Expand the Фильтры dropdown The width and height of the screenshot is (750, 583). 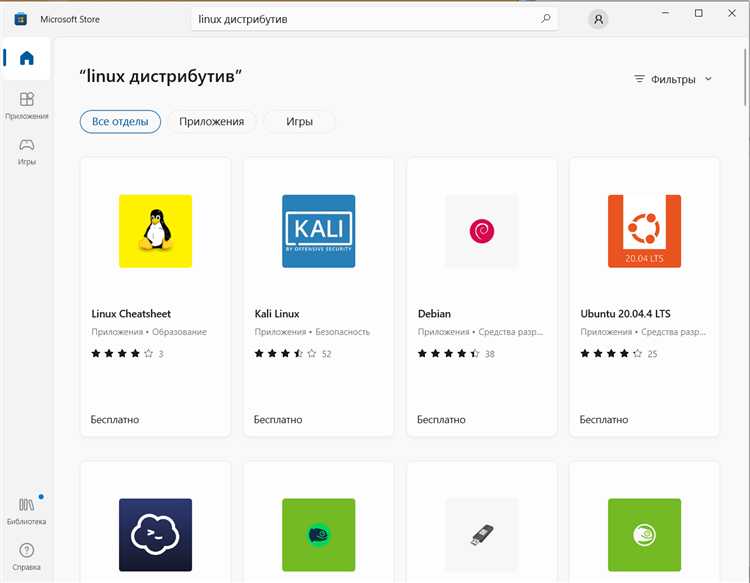point(673,79)
